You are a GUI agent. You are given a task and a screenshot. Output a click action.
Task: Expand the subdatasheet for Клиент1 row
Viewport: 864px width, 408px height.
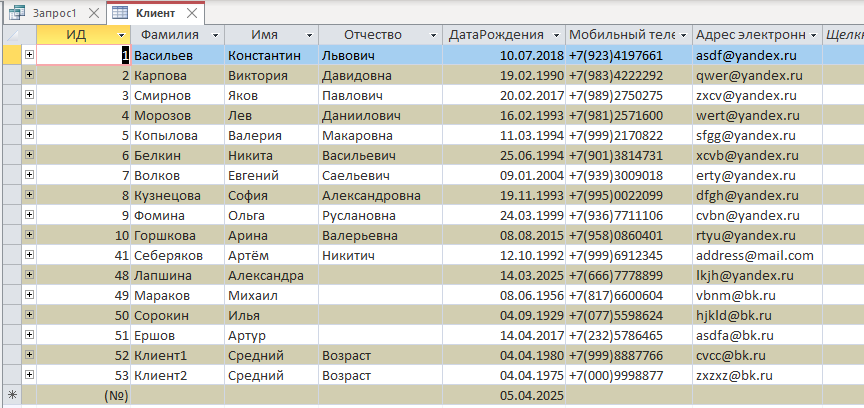click(x=29, y=355)
